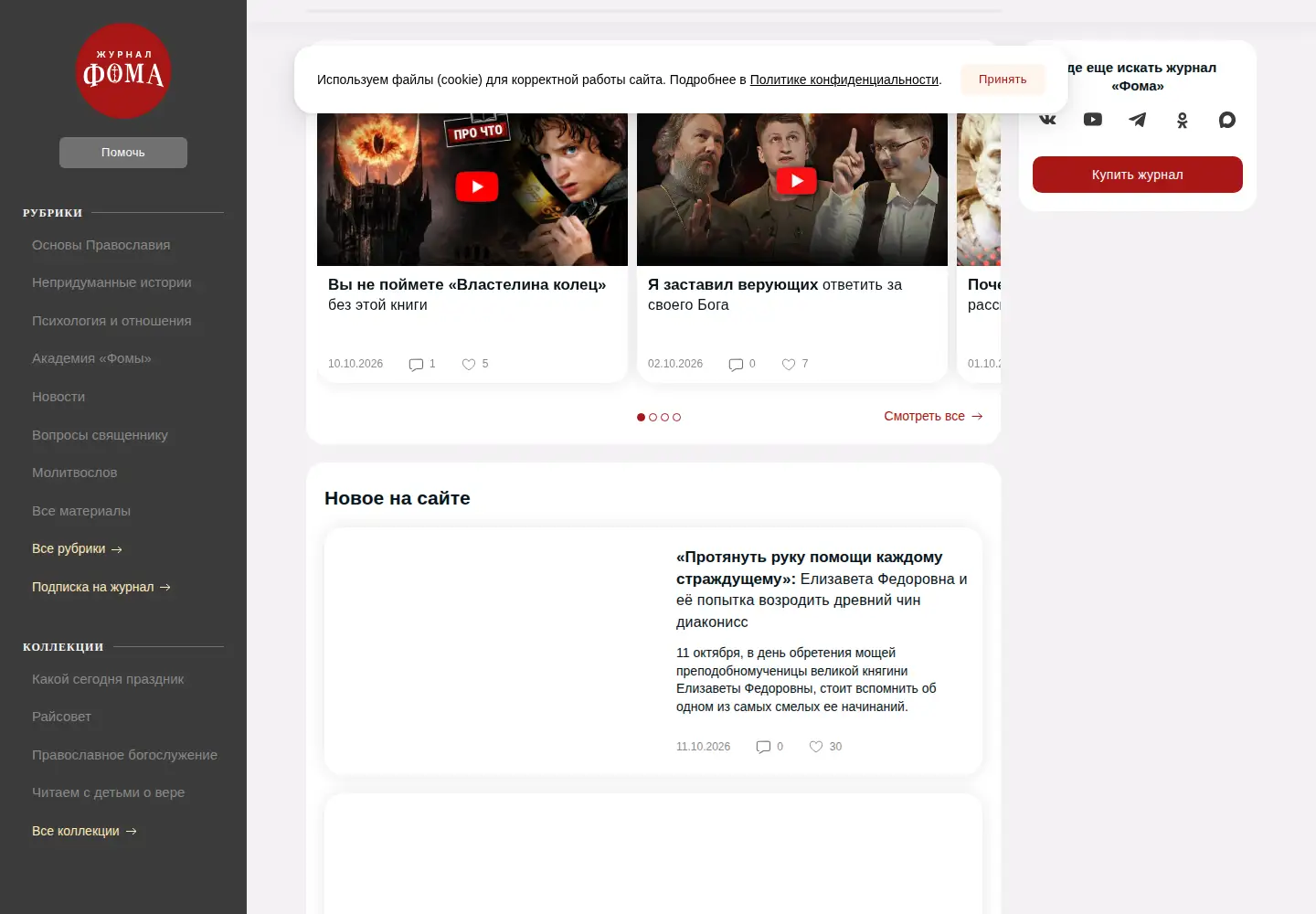Open Основы Православия rubric

[x=101, y=245]
